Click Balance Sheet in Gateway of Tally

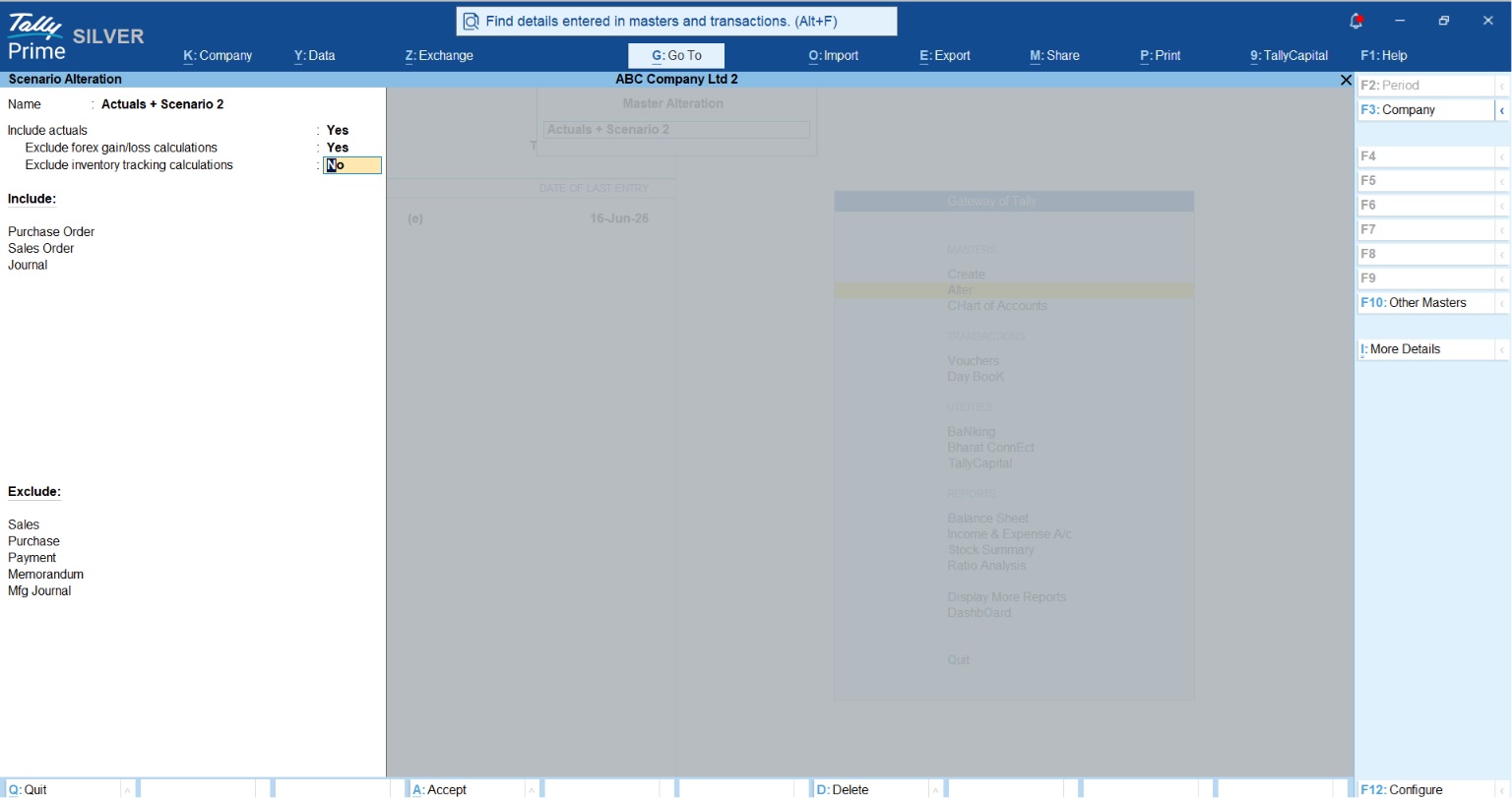987,519
